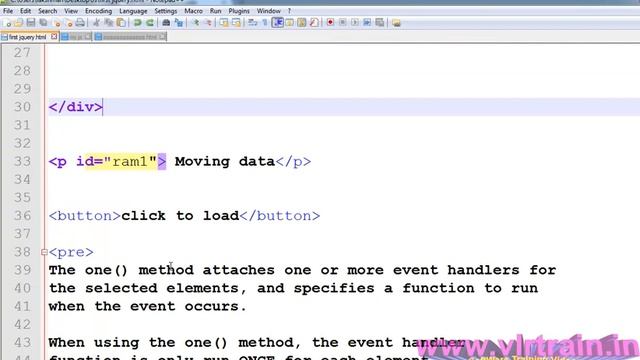This screenshot has width=640, height=360.
Task: Toggle Synchronize Horizontal Scrolling
Action: pos(236,23)
